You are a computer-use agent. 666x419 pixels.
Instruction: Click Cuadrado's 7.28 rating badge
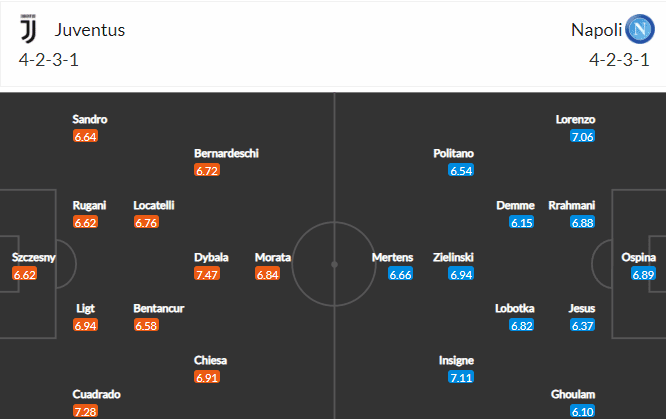[85, 411]
